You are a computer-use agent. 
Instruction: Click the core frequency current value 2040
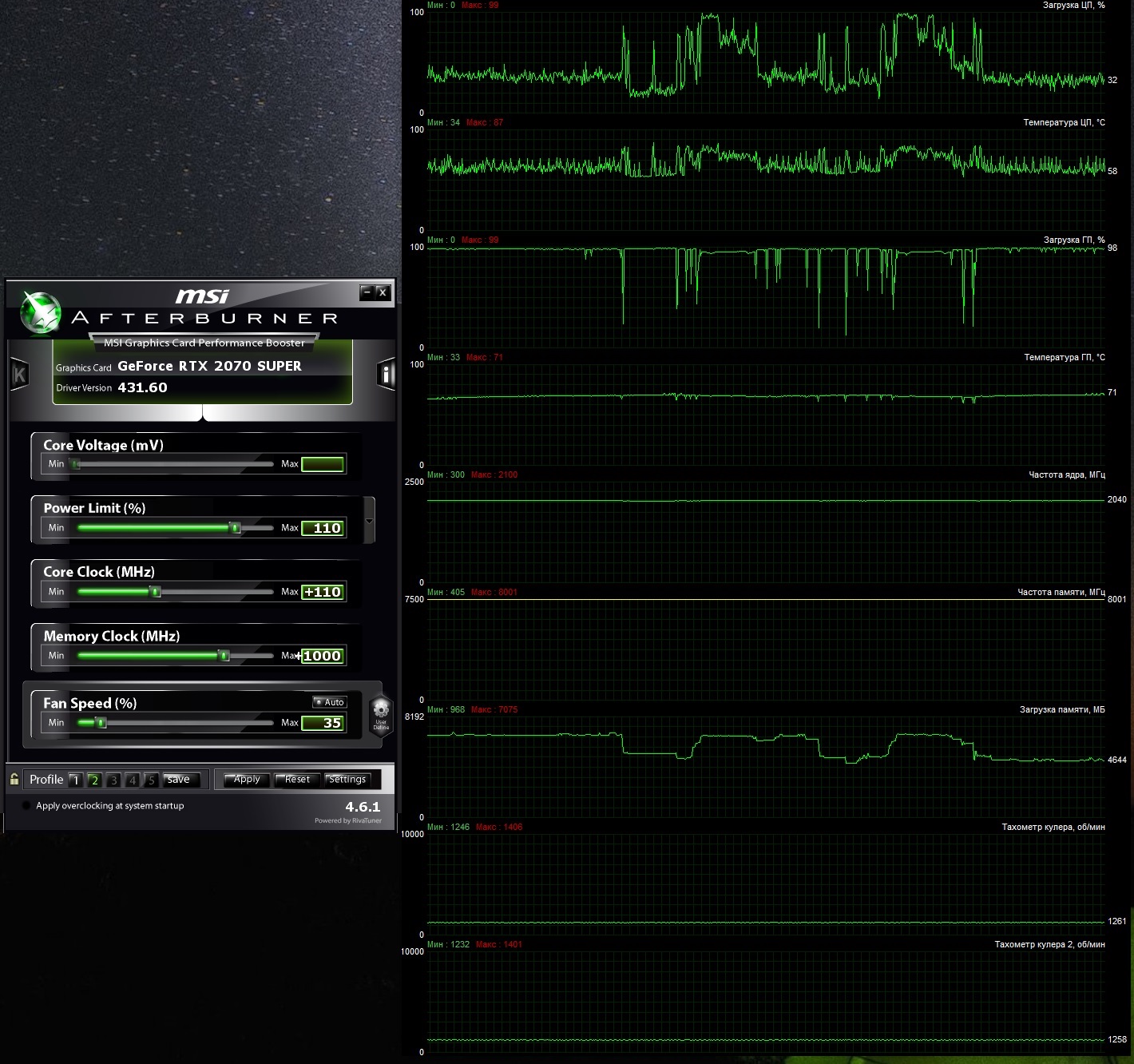point(1117,500)
